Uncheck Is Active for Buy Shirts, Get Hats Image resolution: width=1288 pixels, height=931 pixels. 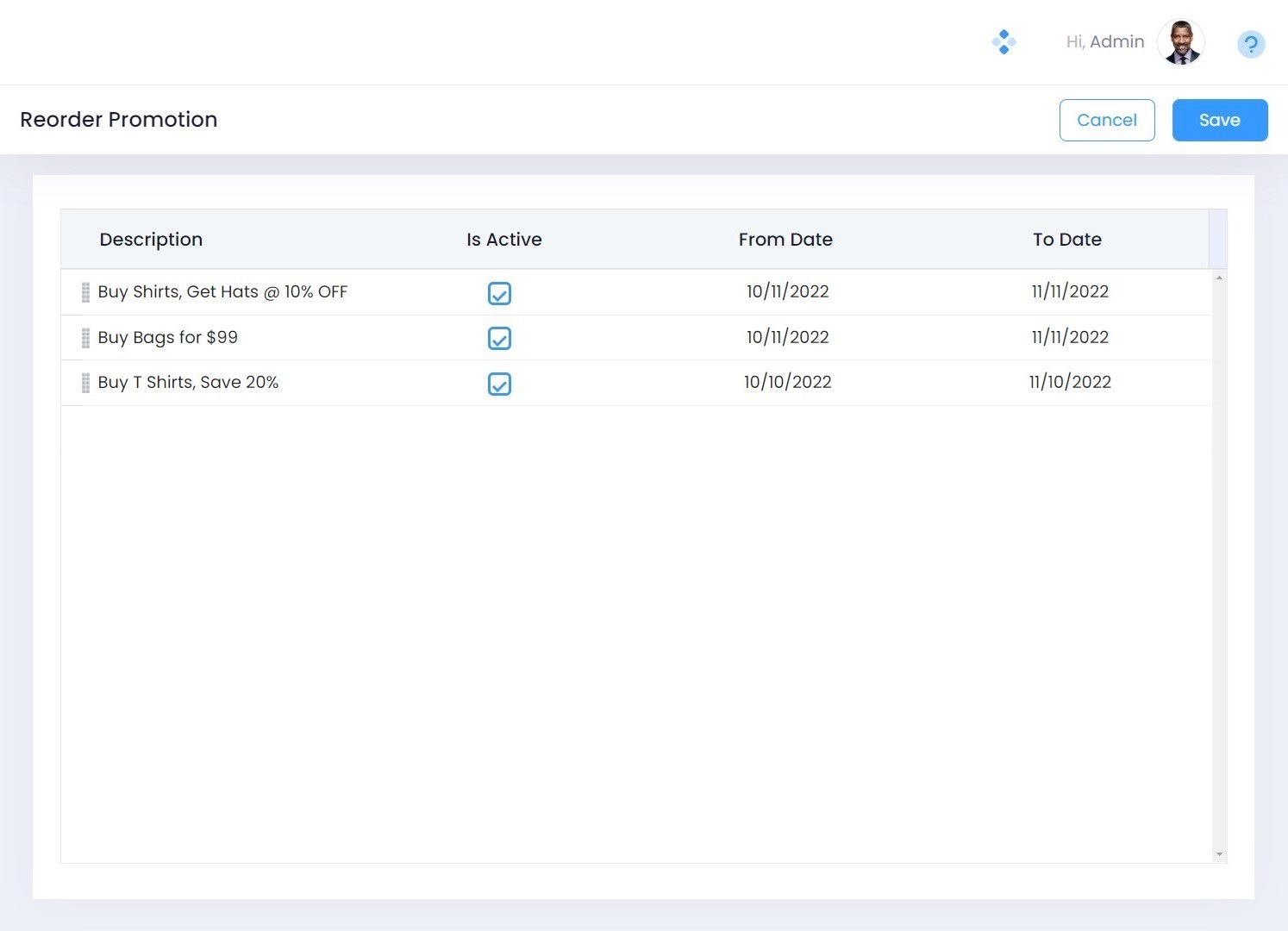click(499, 293)
